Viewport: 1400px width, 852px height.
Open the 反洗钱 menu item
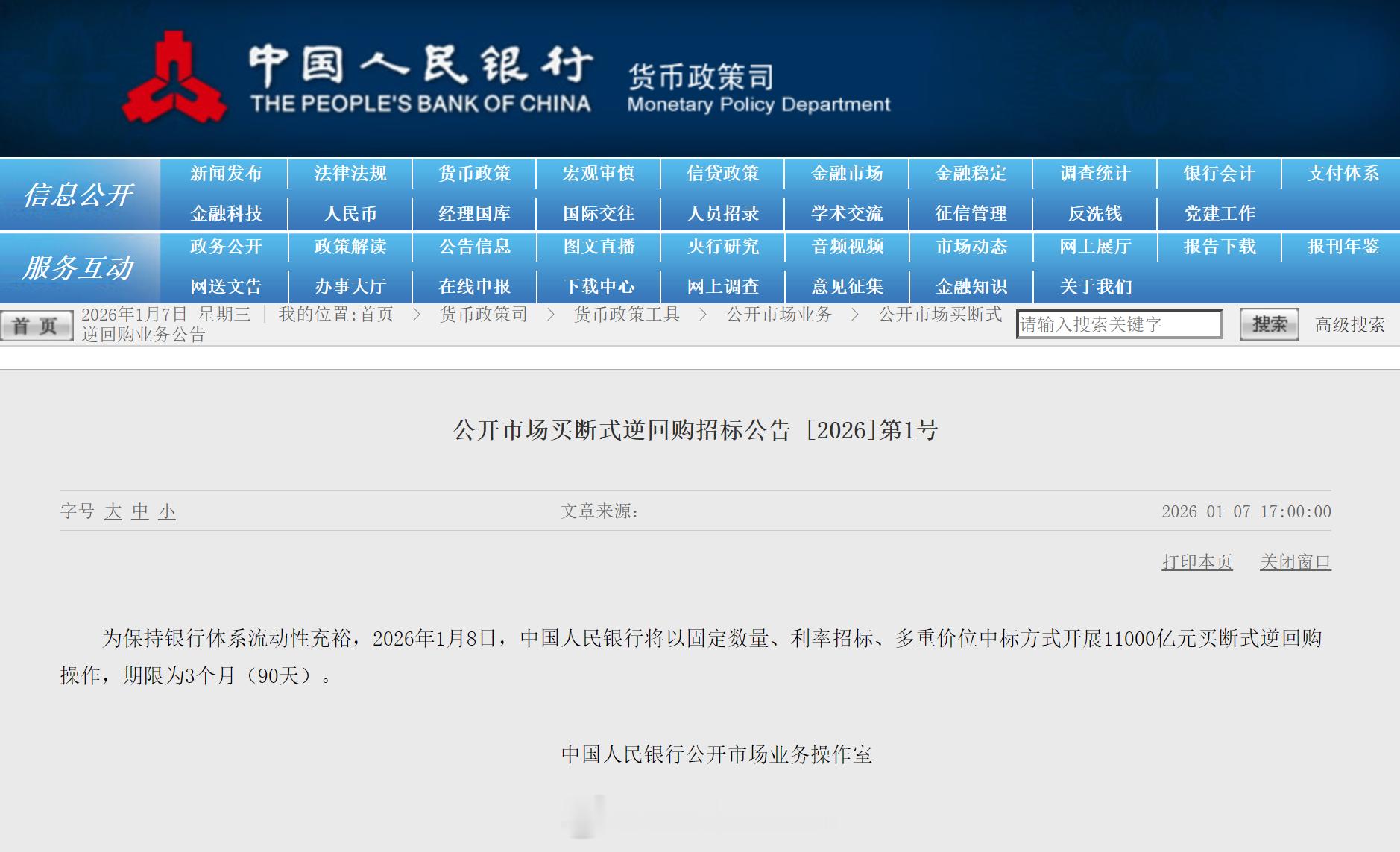coord(1095,214)
